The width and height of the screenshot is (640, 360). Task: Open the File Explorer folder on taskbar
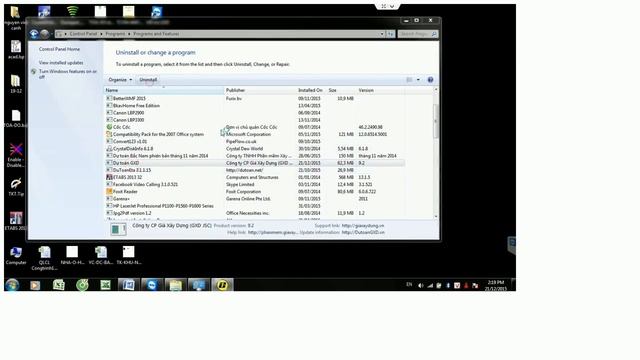pos(176,285)
